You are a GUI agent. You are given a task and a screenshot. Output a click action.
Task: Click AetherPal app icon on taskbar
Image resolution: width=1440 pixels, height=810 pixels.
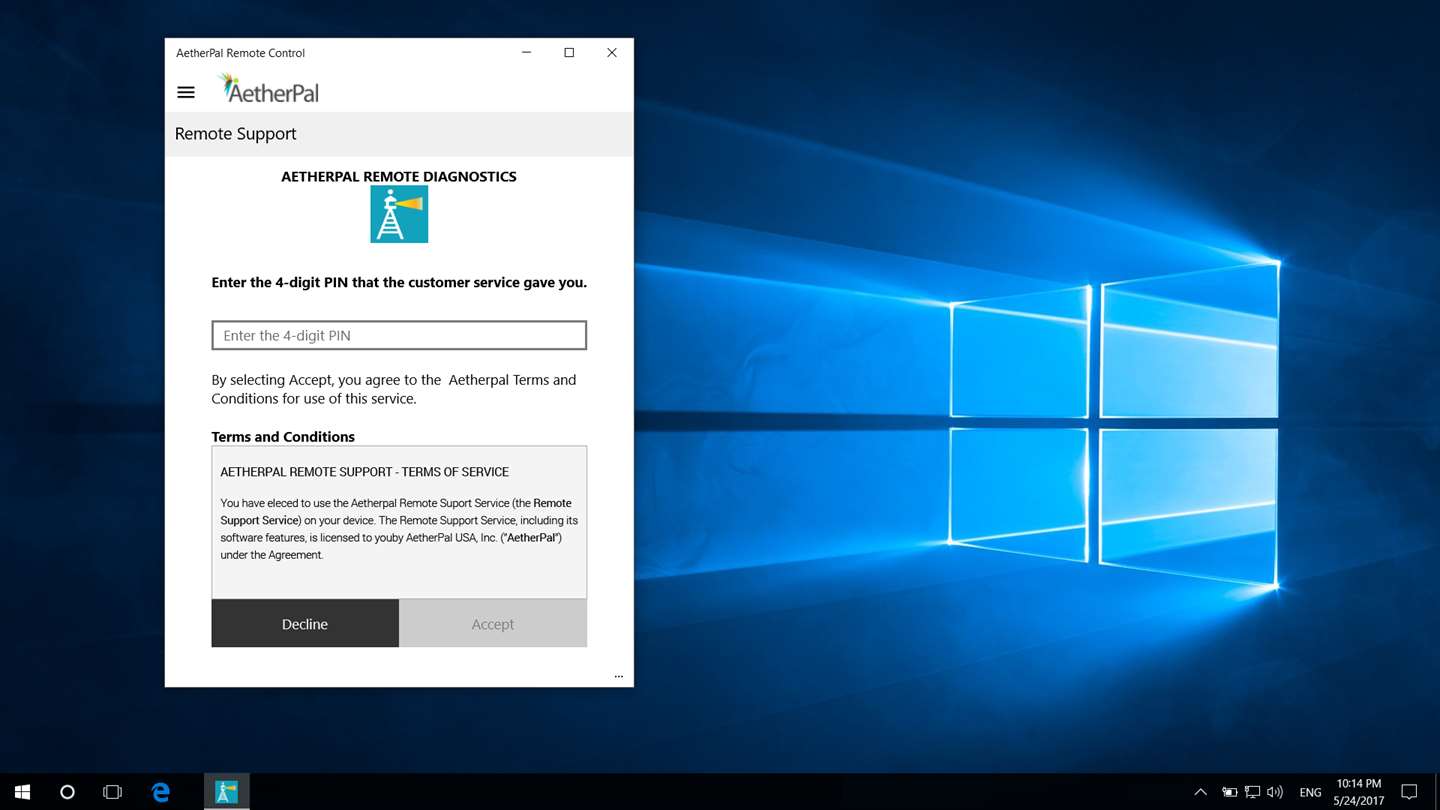tap(227, 792)
